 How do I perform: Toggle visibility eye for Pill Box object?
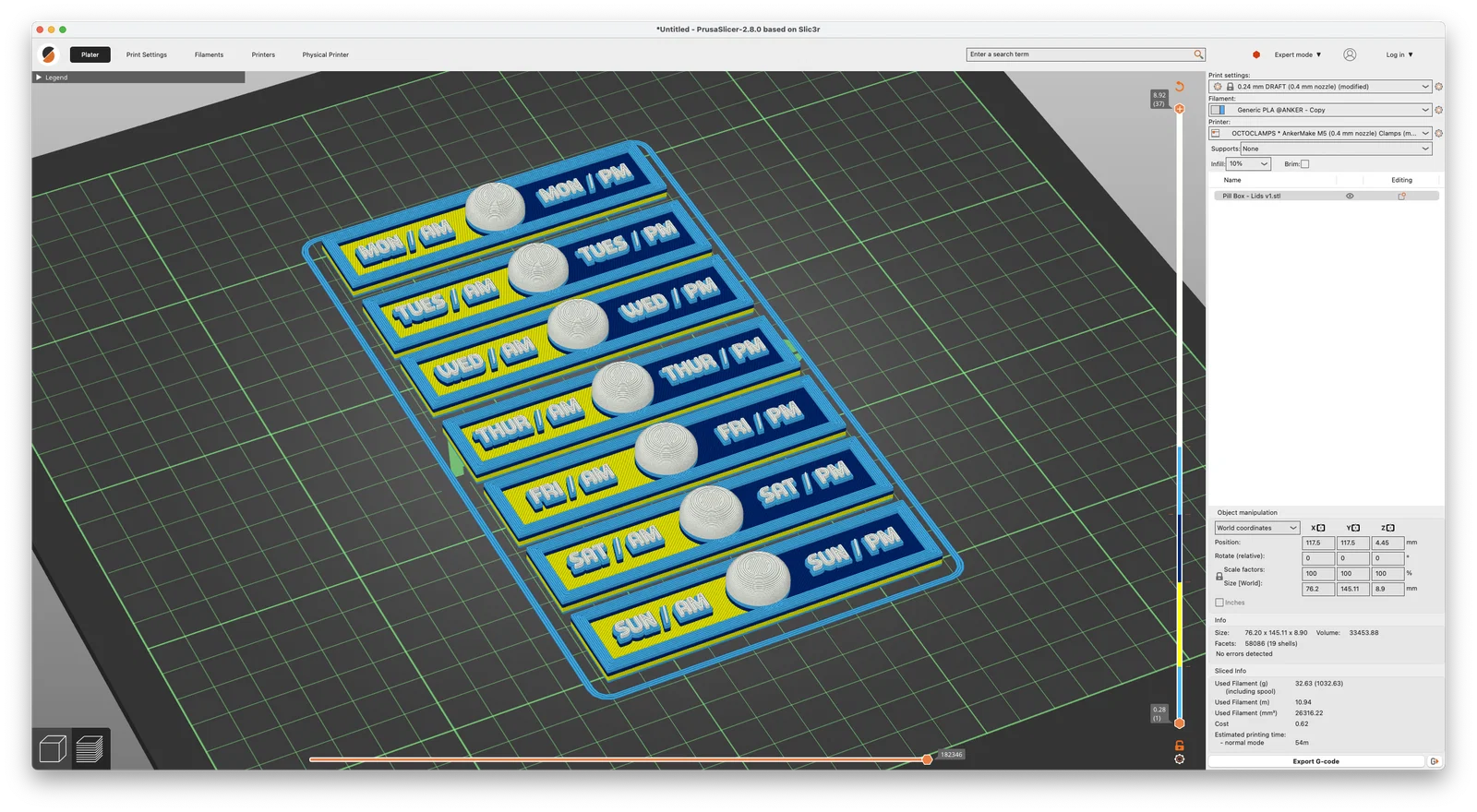[x=1350, y=196]
